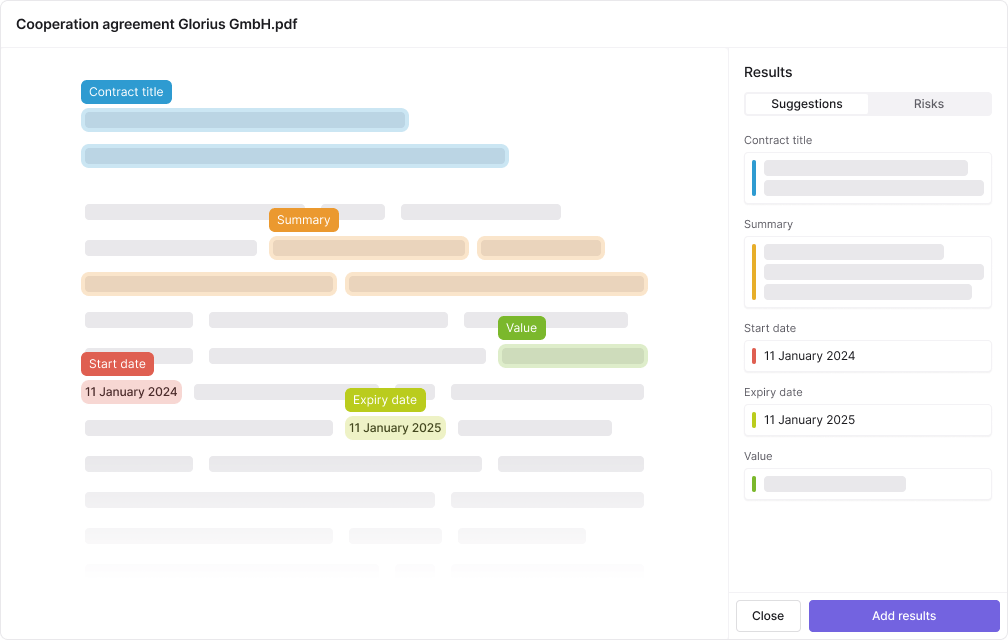Click the highlighted 11 January 2024 text
The width and height of the screenshot is (1008, 640).
(x=131, y=392)
